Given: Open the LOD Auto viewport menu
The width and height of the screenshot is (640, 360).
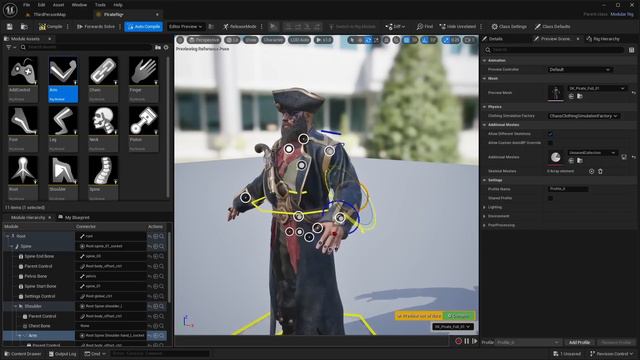Looking at the screenshot, I should tap(300, 40).
